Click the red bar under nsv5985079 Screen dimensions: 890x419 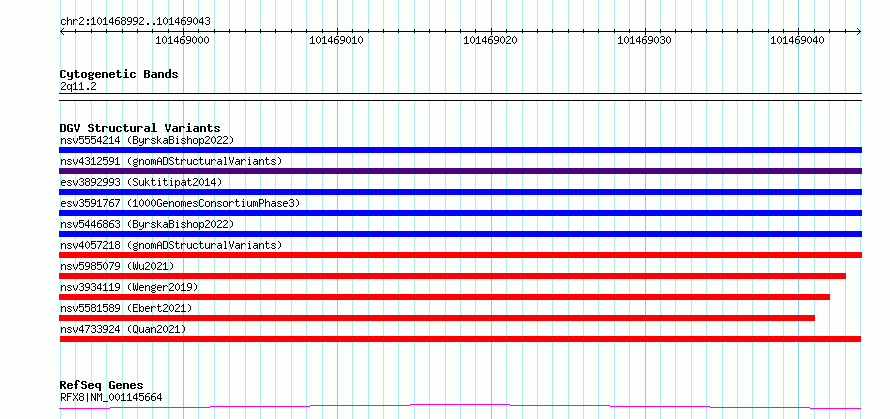(x=452, y=276)
